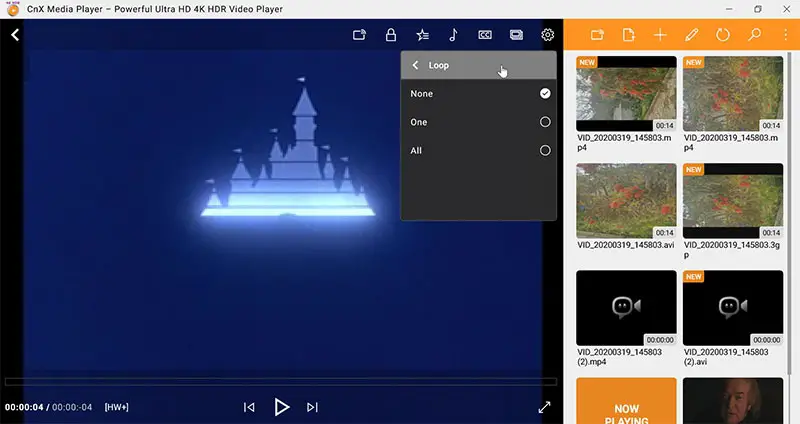Minimize the CnX Media Player window
The image size is (800, 424).
click(729, 9)
